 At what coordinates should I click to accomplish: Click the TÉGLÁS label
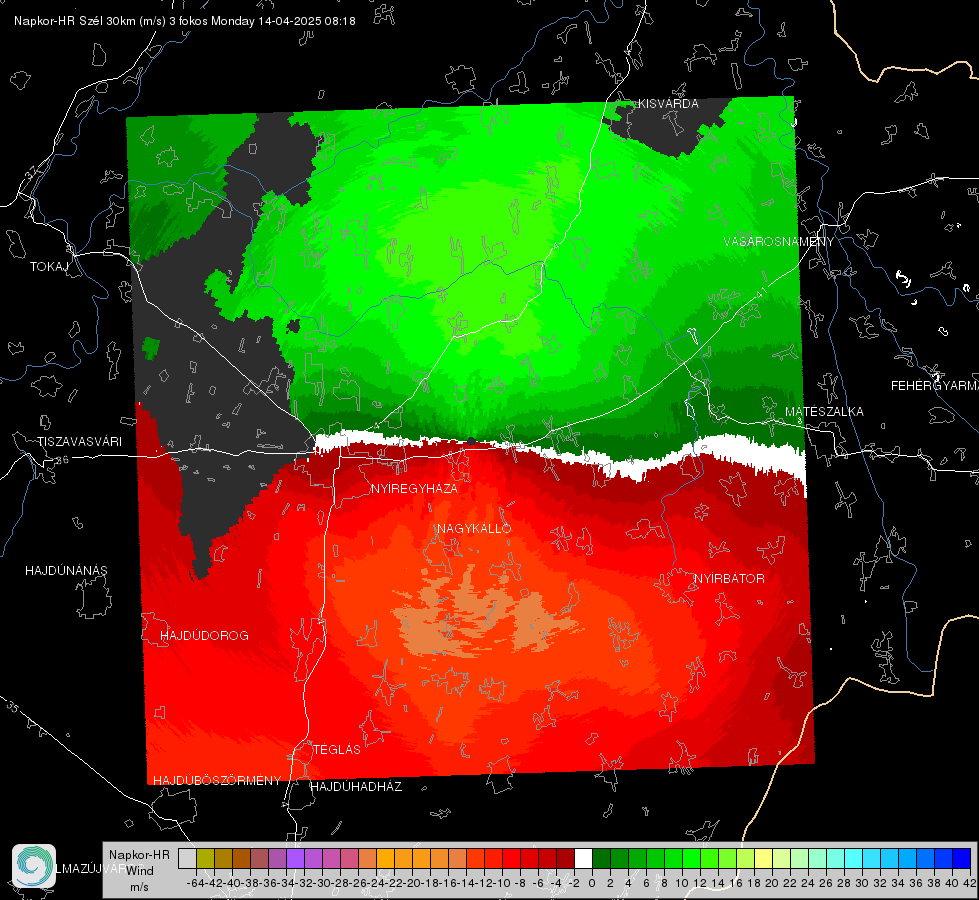337,750
